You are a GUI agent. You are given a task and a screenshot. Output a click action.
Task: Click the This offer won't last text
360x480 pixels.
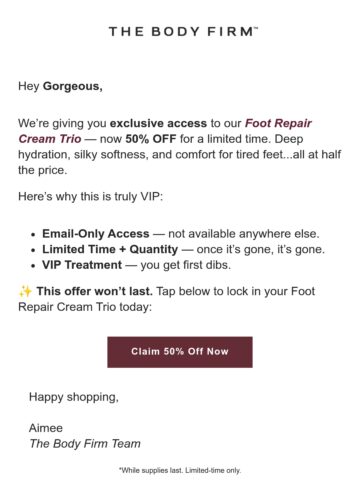tap(95, 291)
